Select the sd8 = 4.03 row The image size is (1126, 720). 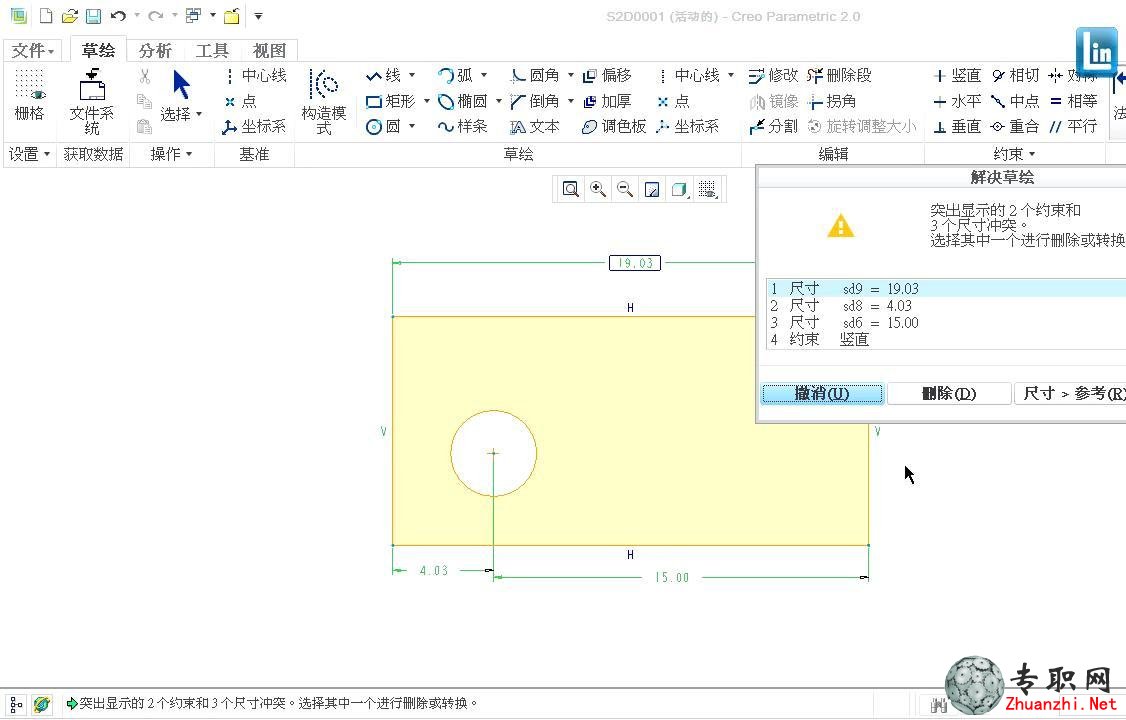pyautogui.click(x=946, y=306)
